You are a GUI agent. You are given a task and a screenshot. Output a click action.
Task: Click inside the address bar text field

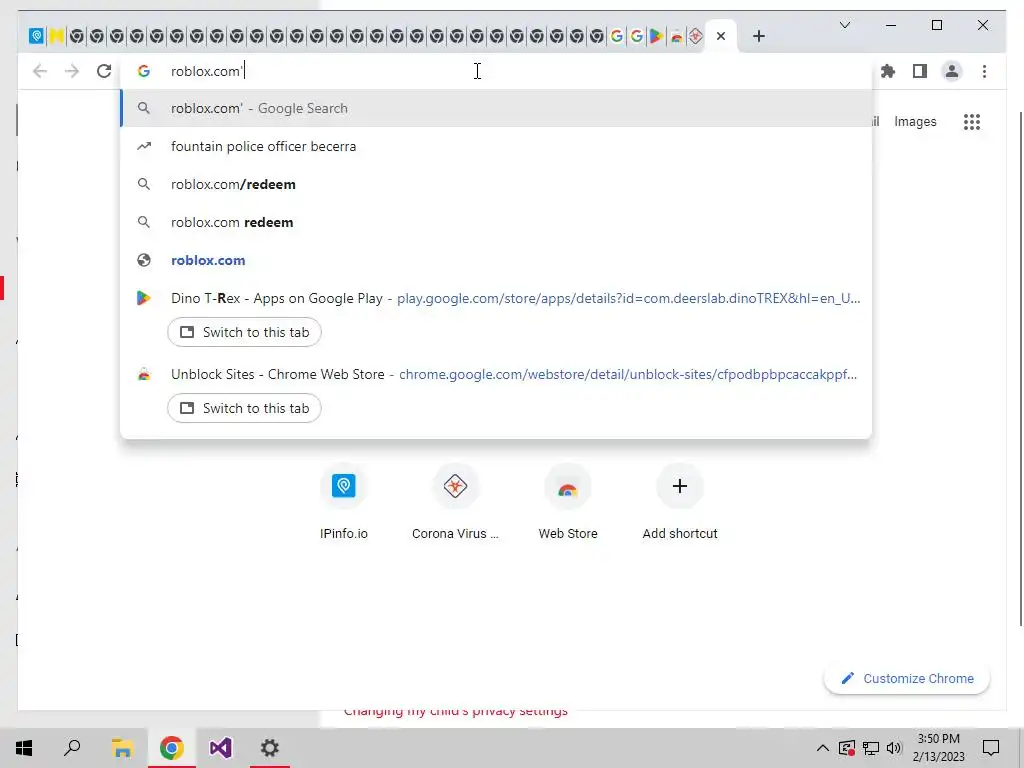[496, 71]
